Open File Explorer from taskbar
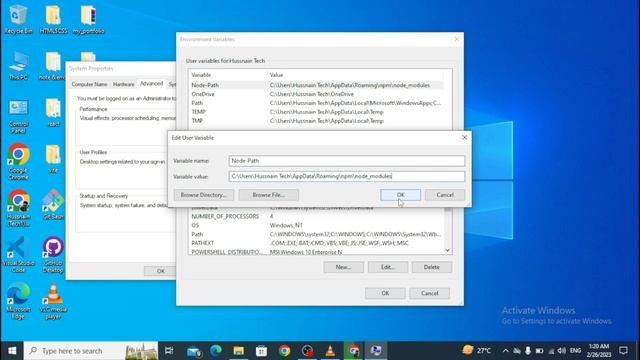Viewport: 640px width, 360px height. (239, 351)
